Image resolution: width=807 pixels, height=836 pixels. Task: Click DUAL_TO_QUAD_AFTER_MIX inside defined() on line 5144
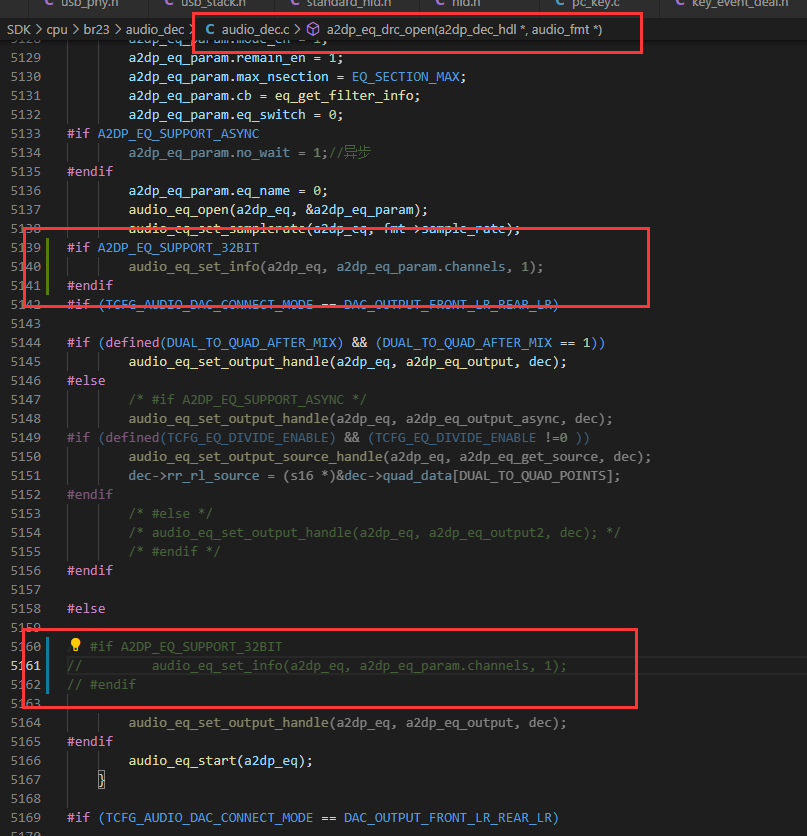pos(251,342)
